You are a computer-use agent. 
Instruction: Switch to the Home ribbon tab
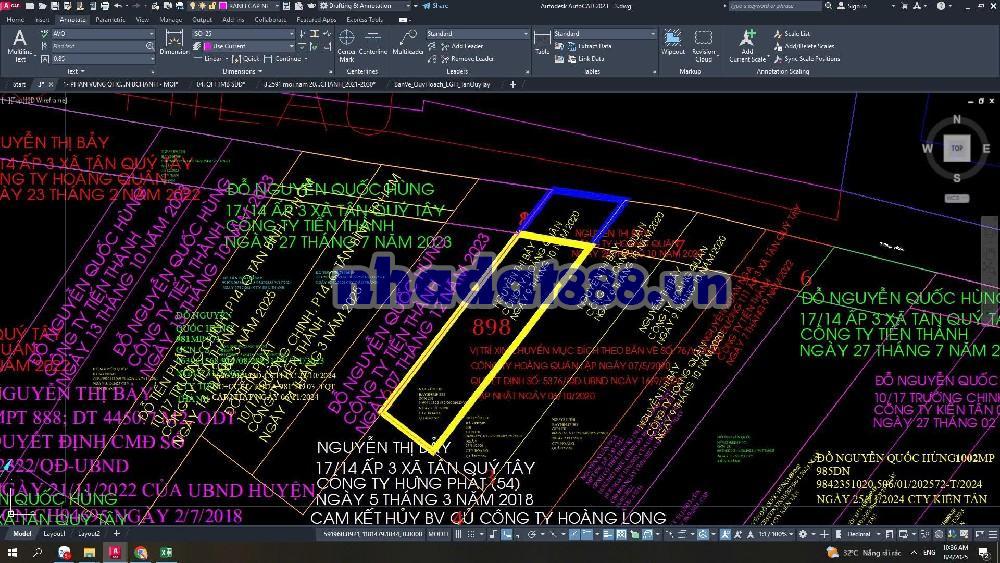16,19
